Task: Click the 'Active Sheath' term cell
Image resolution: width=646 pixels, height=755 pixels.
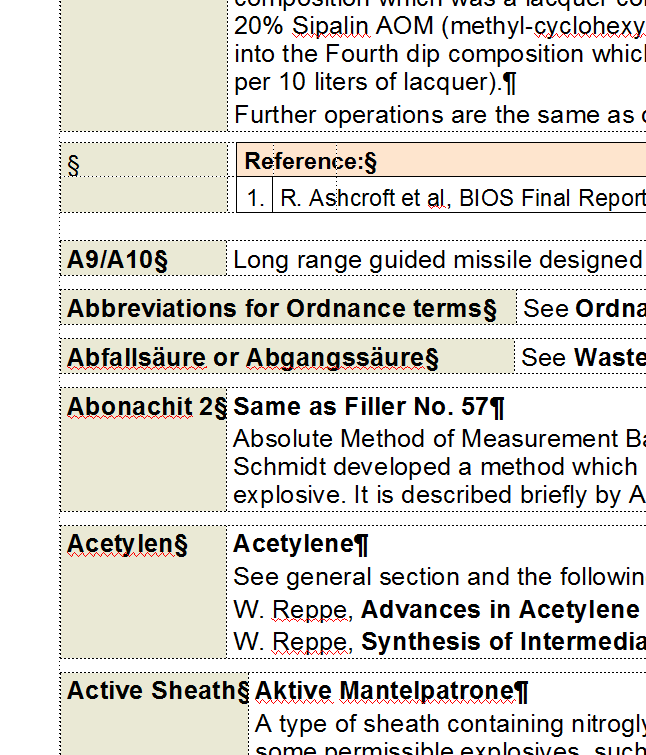Action: 155,714
